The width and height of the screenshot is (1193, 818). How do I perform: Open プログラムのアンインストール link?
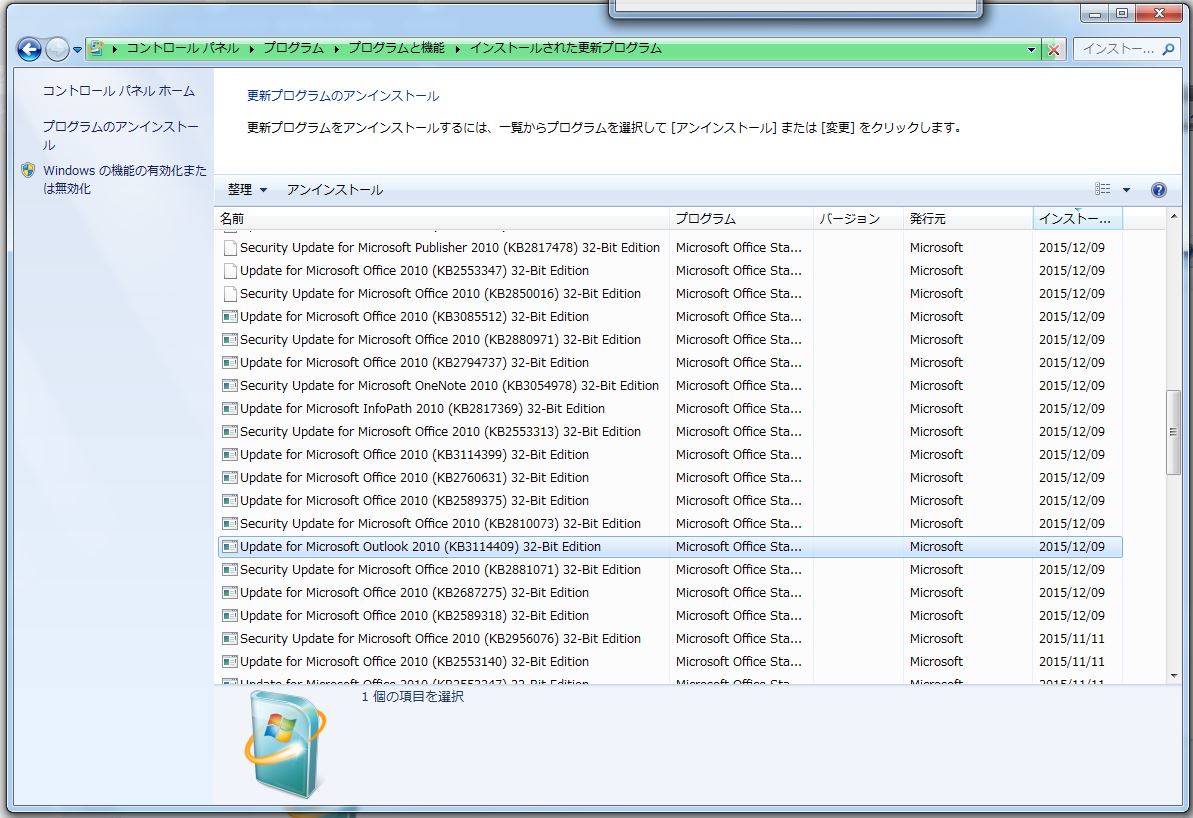click(120, 135)
